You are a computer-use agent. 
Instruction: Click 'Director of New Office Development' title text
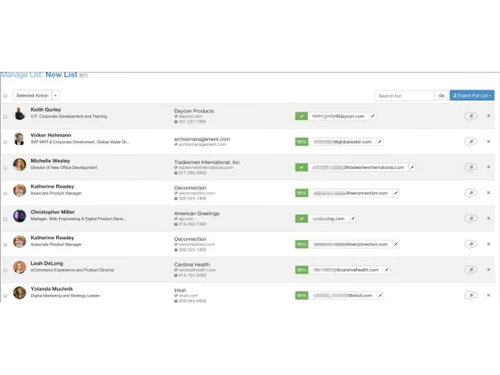[x=64, y=168]
